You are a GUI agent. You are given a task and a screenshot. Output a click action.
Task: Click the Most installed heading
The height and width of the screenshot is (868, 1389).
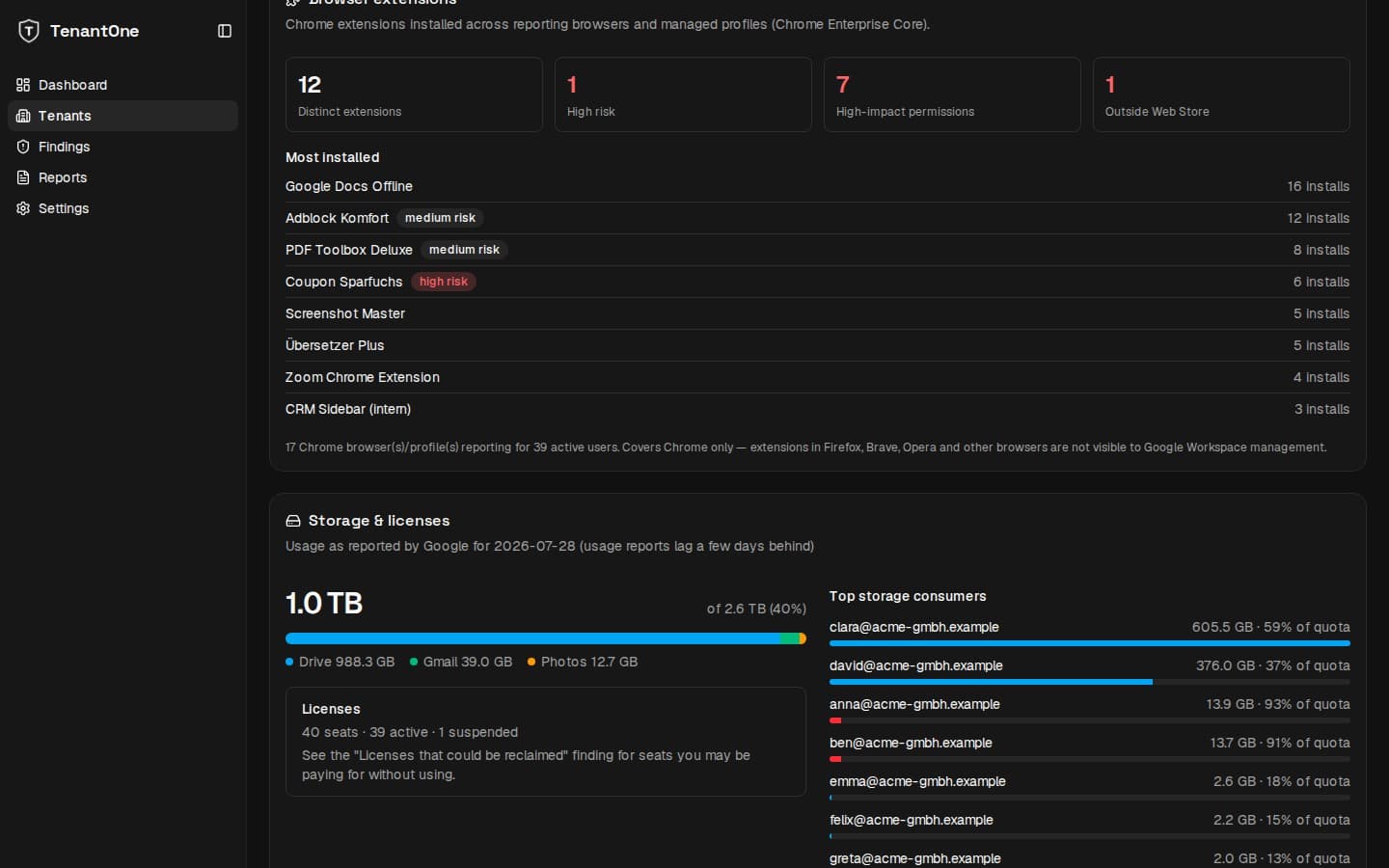332,157
